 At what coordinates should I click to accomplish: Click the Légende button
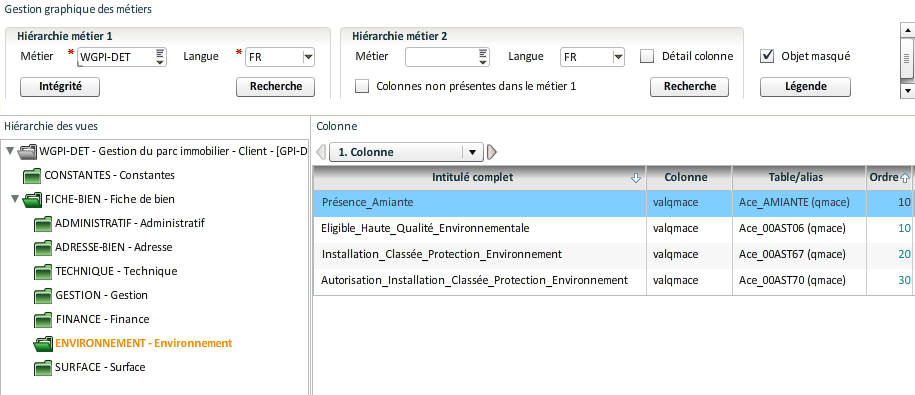(805, 87)
